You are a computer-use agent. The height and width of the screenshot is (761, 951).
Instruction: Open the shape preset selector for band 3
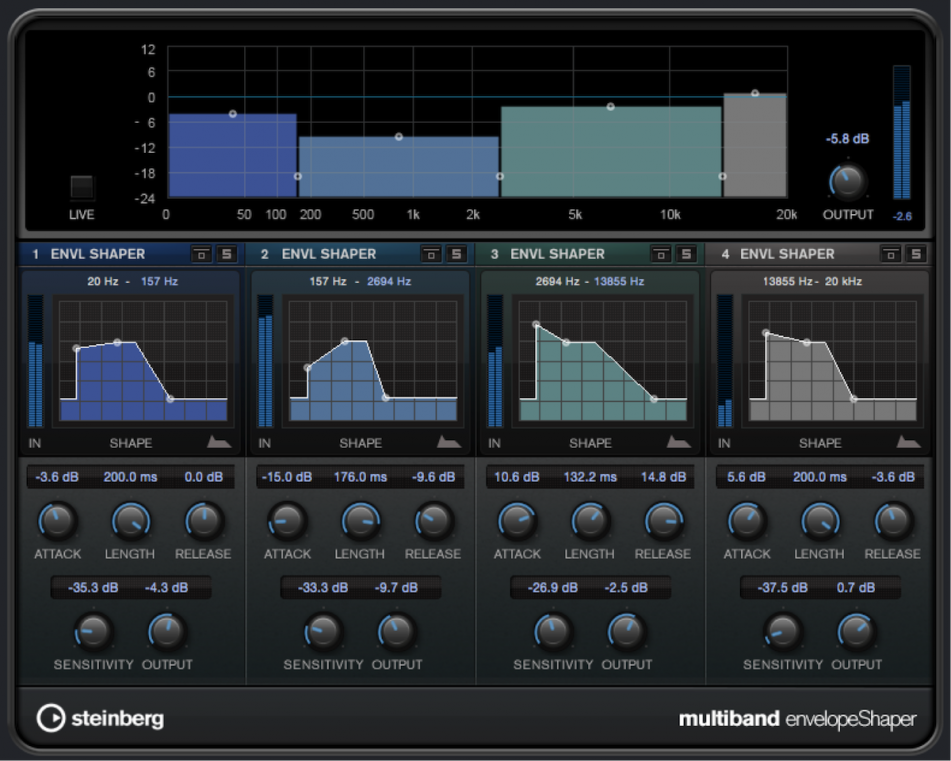[679, 440]
